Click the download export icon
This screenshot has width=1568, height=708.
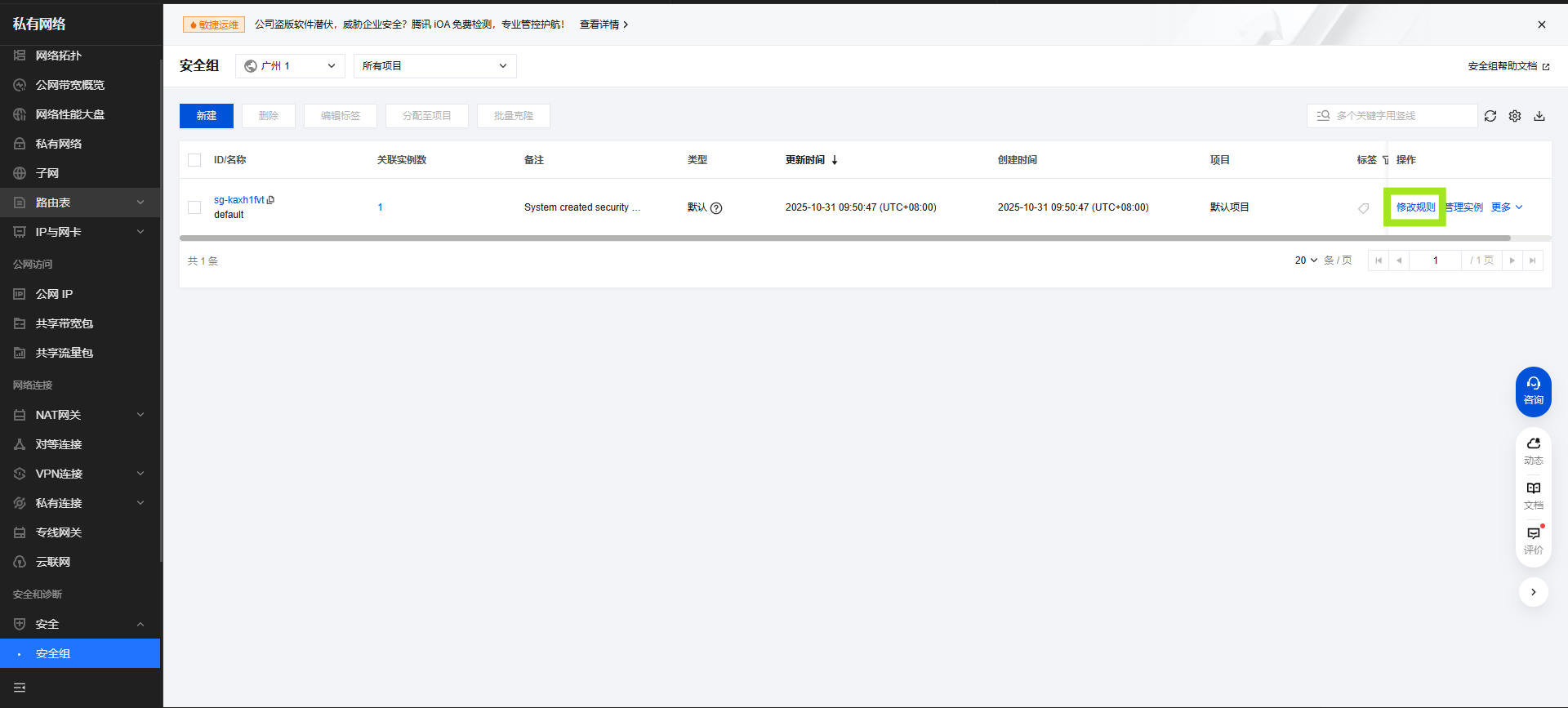pos(1539,116)
